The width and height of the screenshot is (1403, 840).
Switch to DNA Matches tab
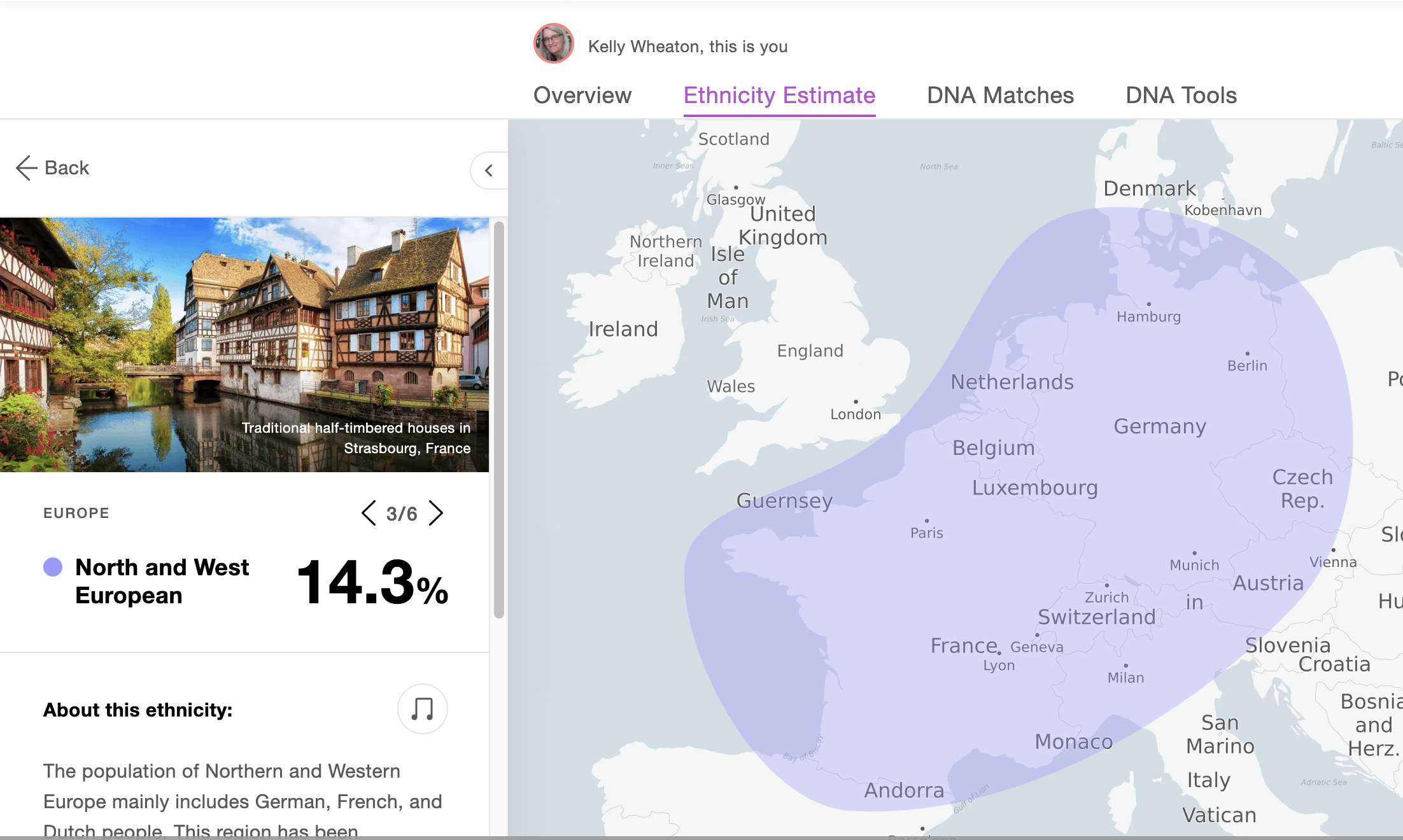1000,95
